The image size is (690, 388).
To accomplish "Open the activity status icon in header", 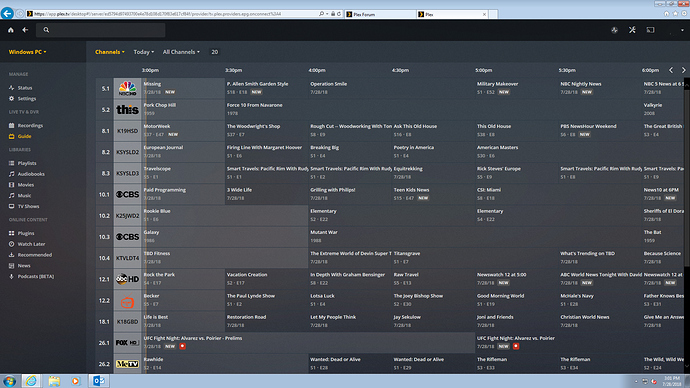I will pos(614,30).
